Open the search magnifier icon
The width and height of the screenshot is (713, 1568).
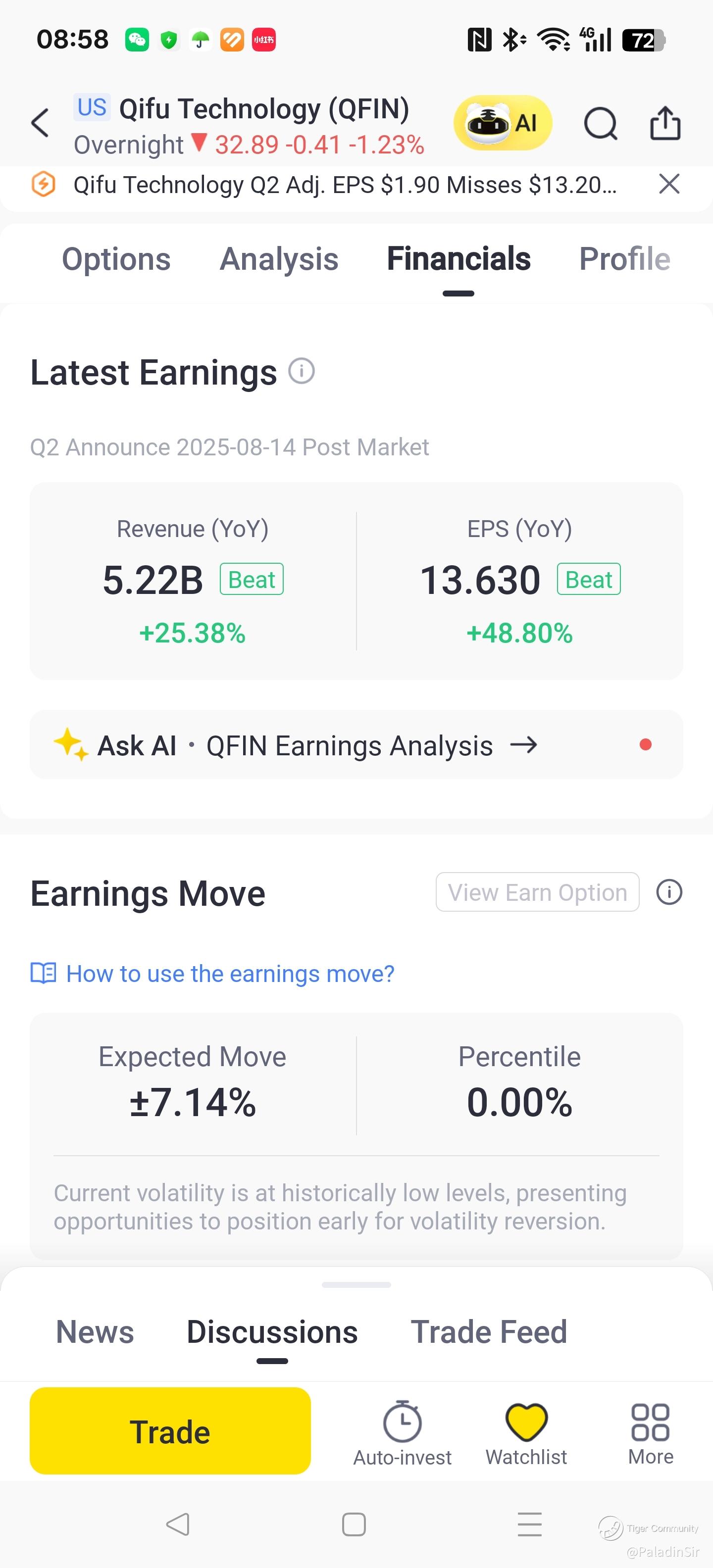[601, 124]
